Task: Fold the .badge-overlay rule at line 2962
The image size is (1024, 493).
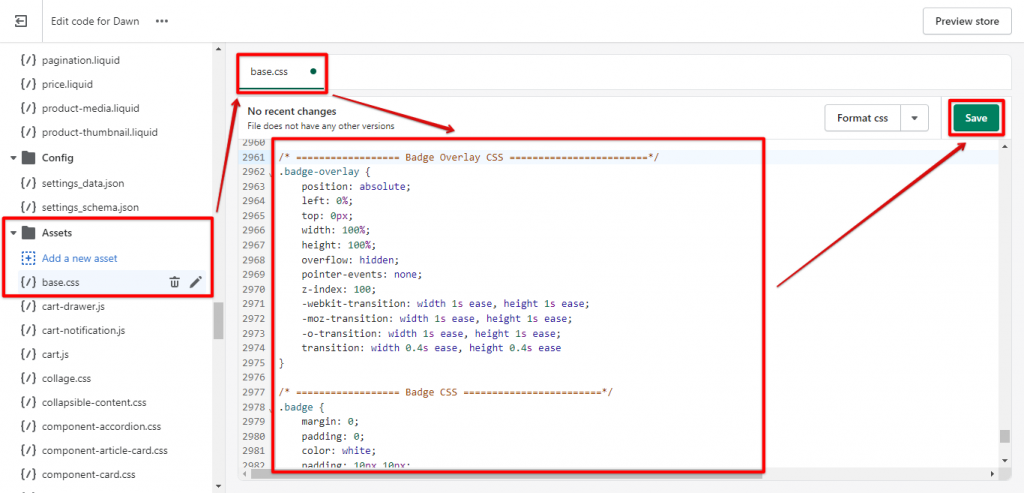Action: [x=272, y=175]
